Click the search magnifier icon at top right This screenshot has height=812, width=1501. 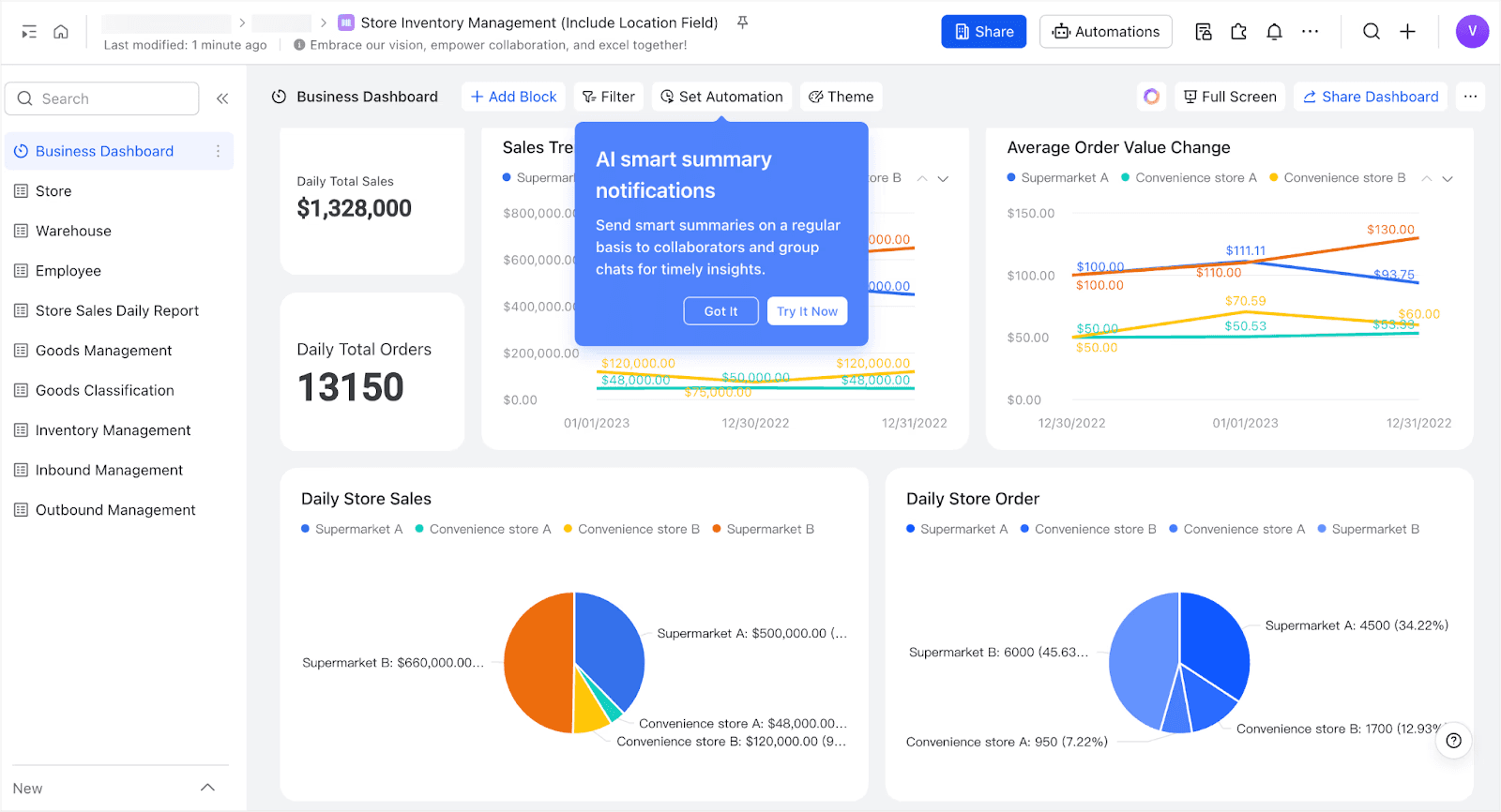pos(1372,32)
